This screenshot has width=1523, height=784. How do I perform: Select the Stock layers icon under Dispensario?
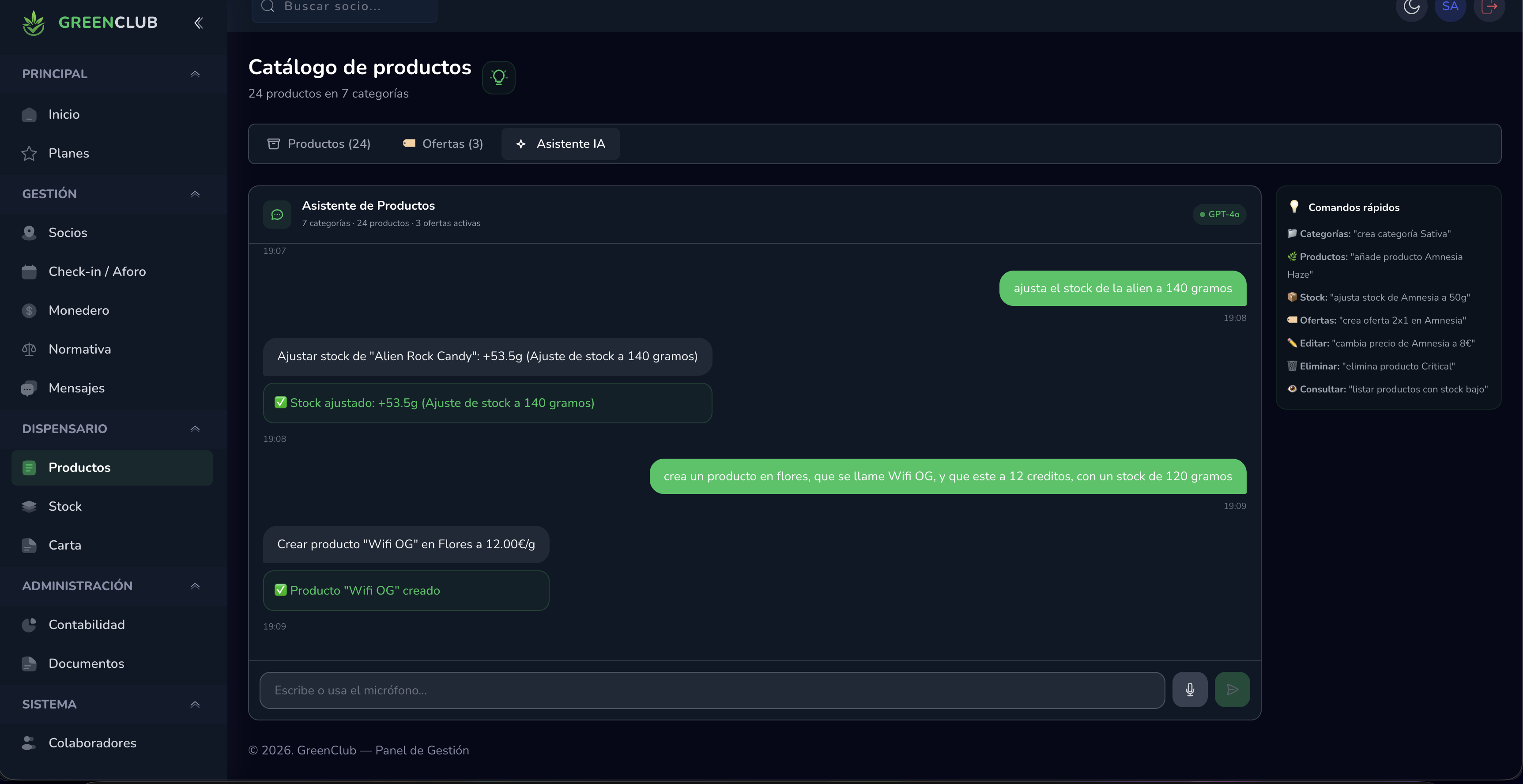[x=30, y=506]
